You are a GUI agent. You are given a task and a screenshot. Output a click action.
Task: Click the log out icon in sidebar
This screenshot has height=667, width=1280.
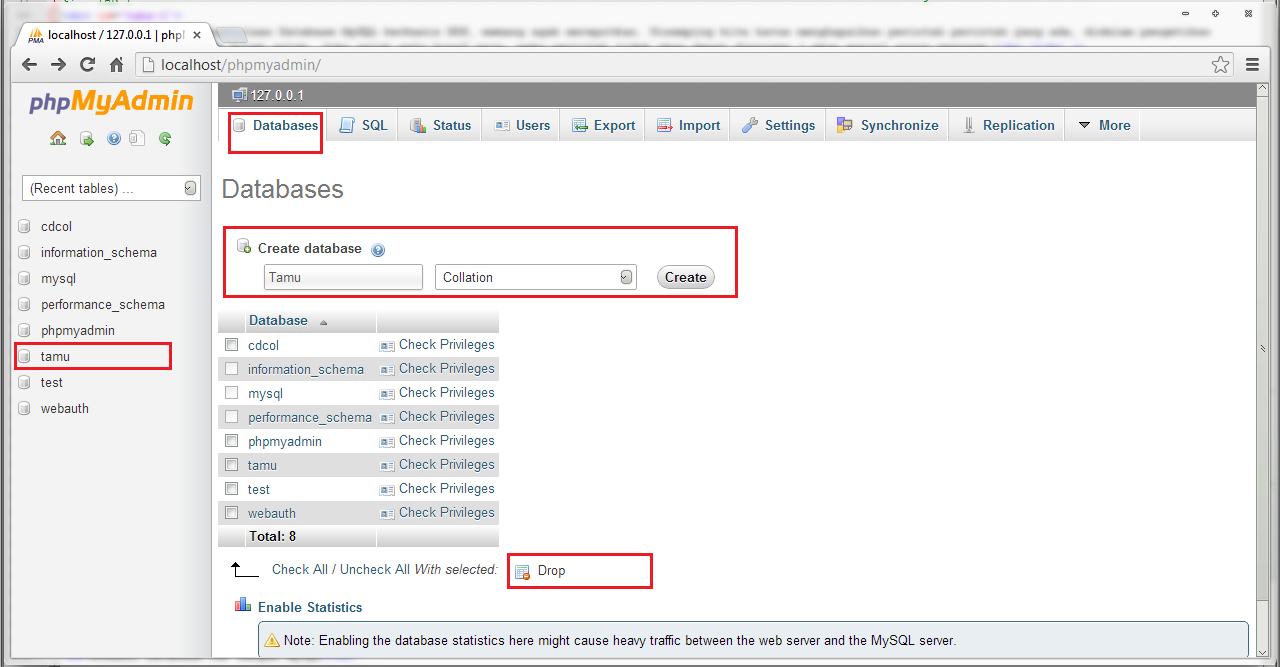(86, 139)
